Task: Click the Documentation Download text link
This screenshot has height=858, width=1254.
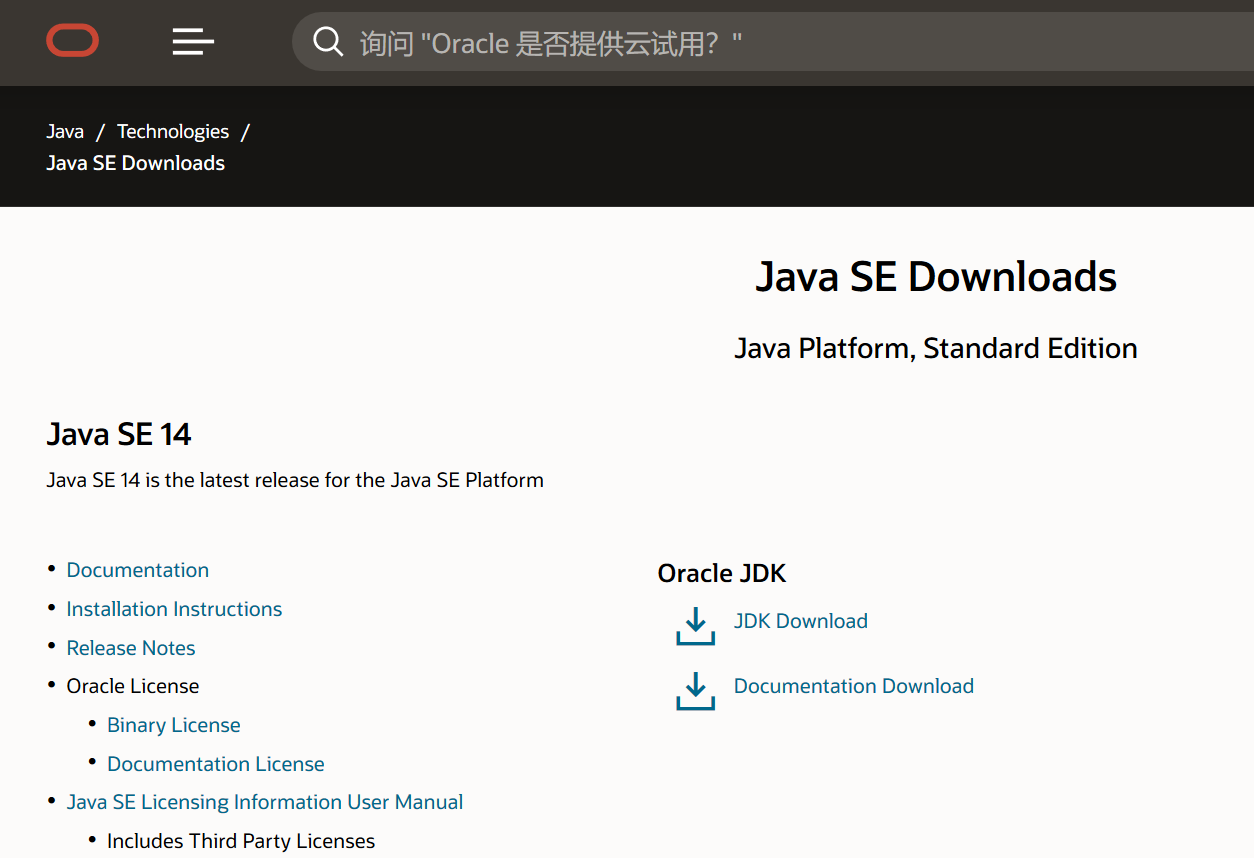Action: pyautogui.click(x=854, y=686)
